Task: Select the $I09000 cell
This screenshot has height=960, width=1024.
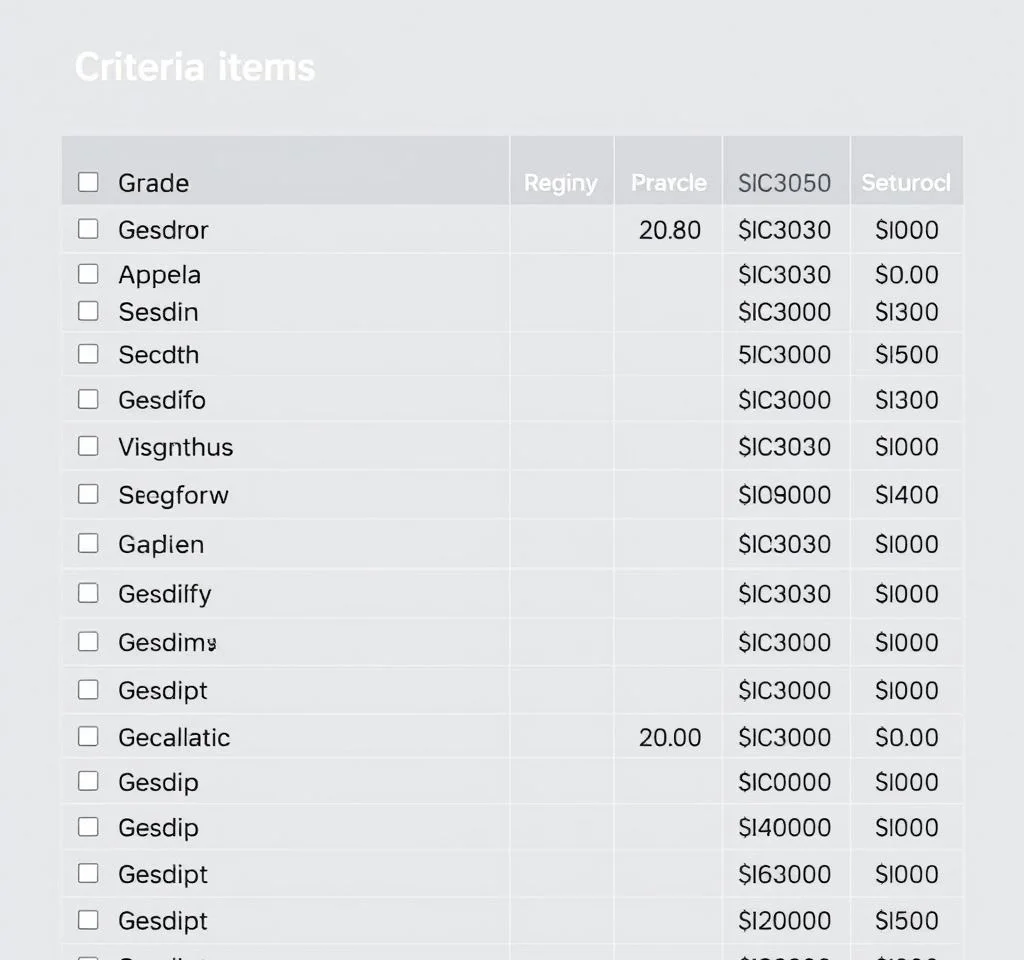Action: point(784,495)
